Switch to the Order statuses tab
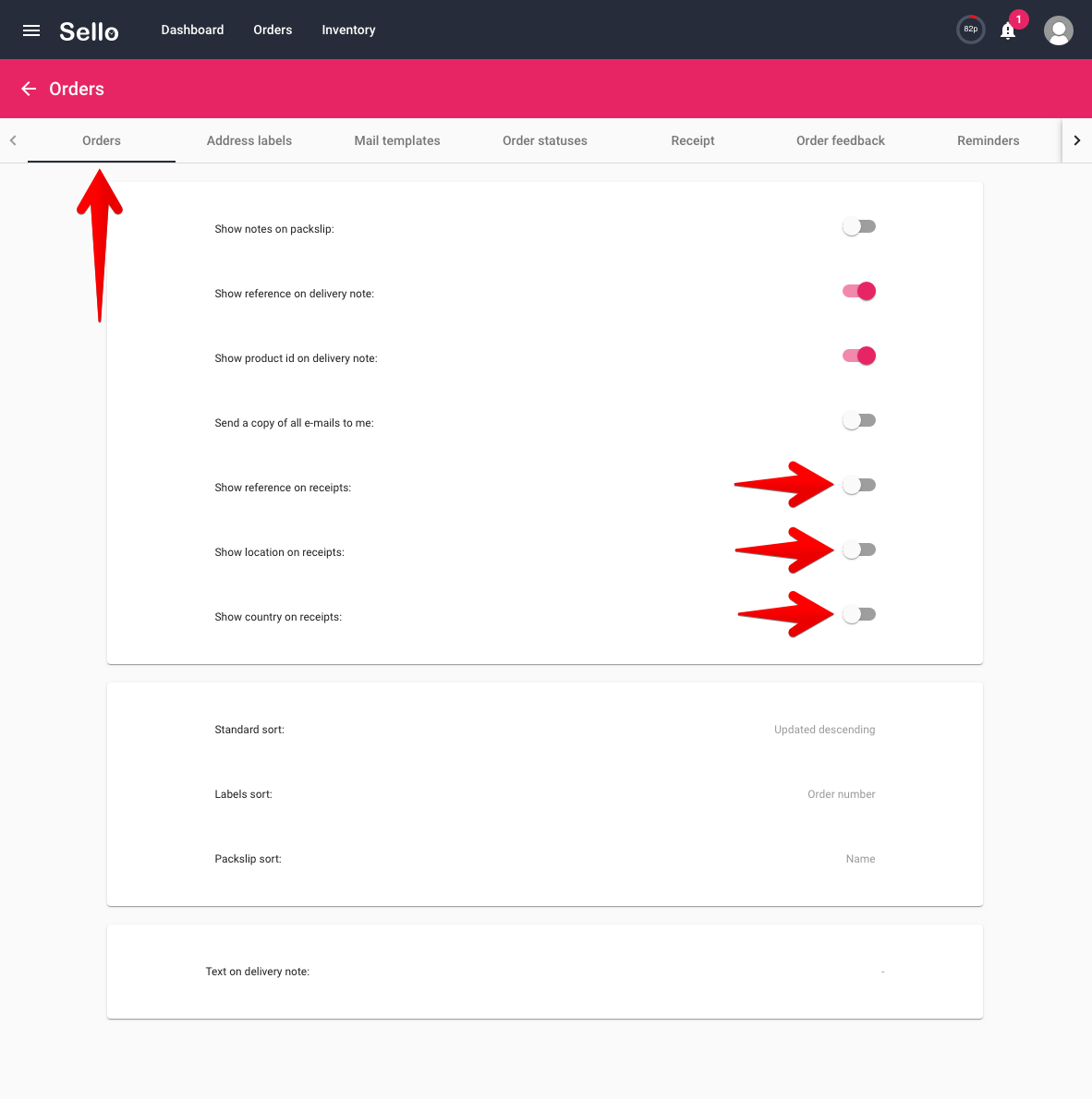 tap(545, 140)
